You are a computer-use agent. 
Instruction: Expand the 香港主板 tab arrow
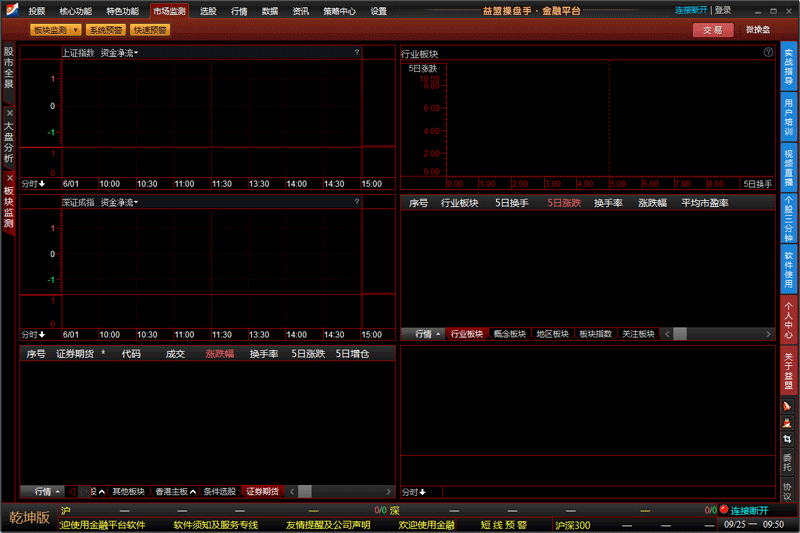[193, 492]
